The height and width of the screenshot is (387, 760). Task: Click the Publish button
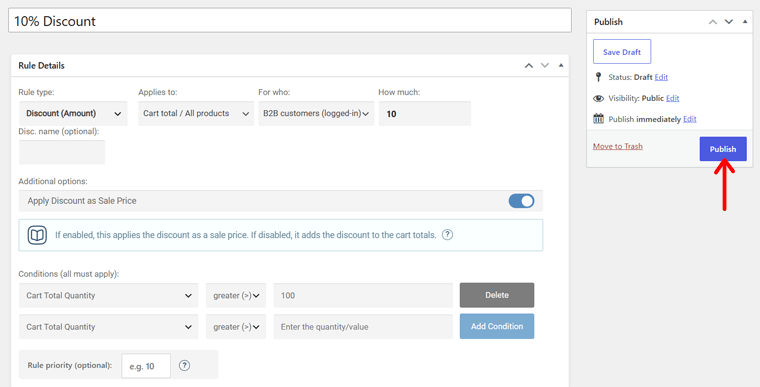[x=723, y=149]
